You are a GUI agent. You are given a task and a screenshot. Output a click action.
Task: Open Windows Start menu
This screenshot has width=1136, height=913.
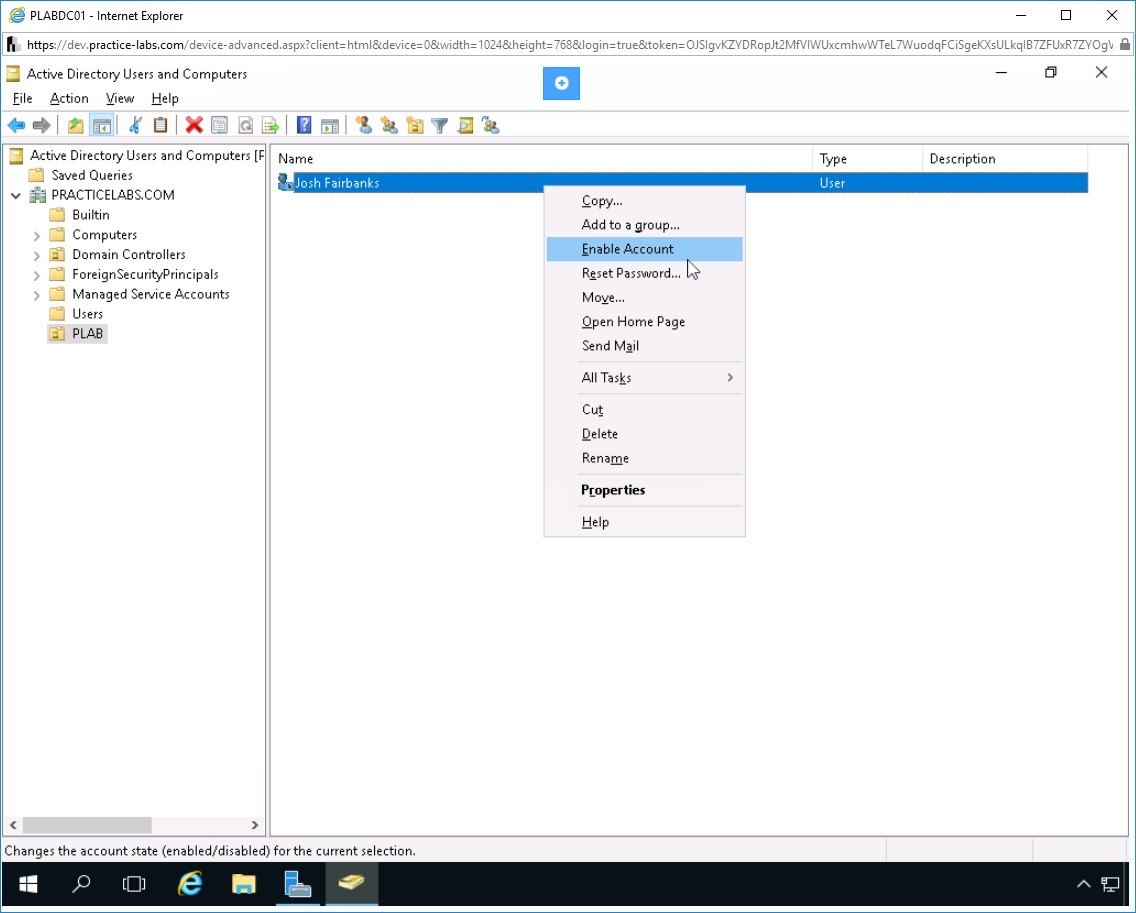tap(28, 883)
